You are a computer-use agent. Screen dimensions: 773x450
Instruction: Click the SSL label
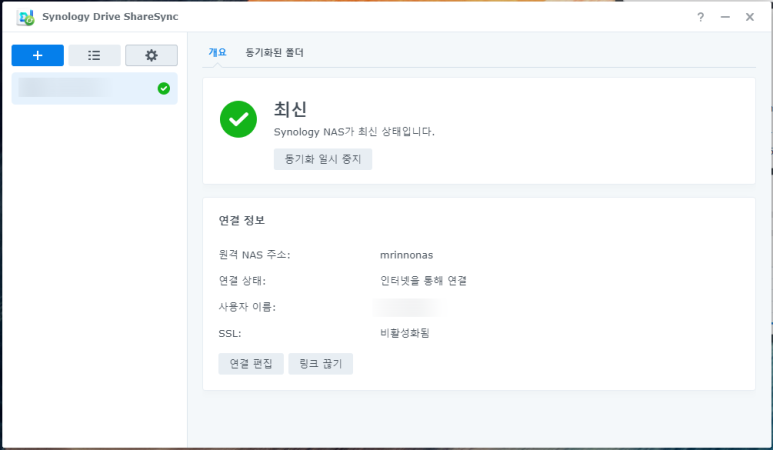[x=230, y=334]
